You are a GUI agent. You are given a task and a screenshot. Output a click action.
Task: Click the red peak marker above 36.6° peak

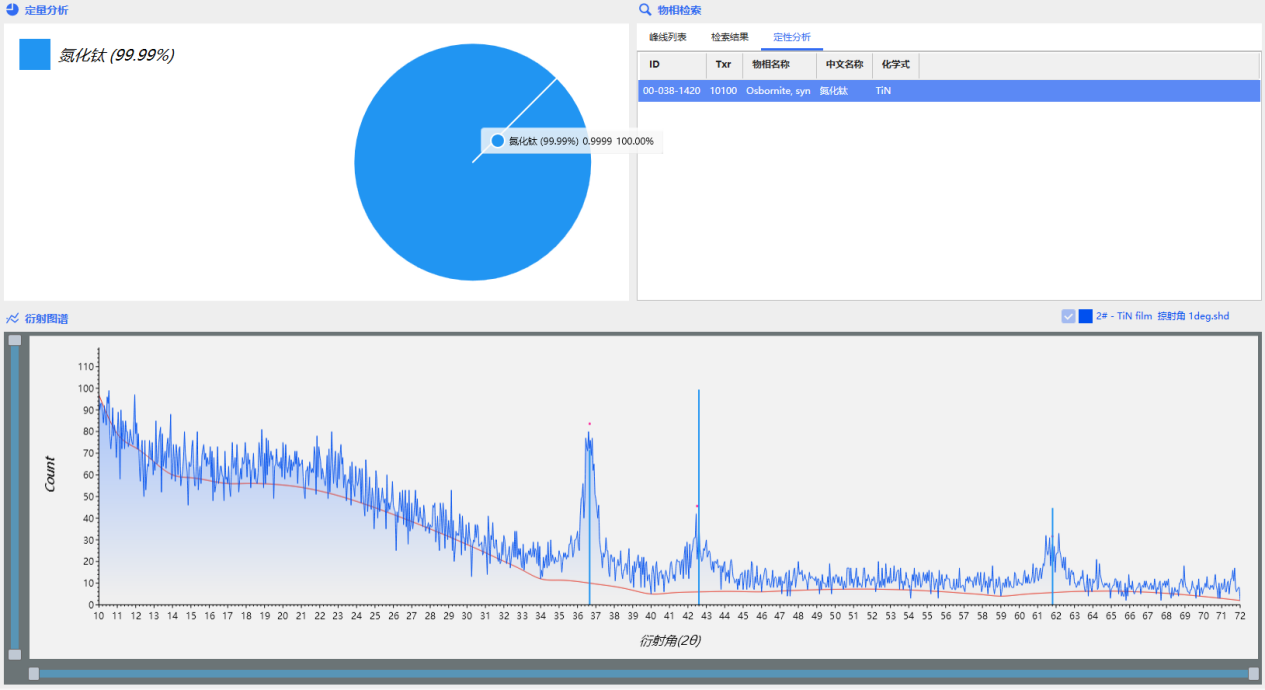click(x=589, y=424)
